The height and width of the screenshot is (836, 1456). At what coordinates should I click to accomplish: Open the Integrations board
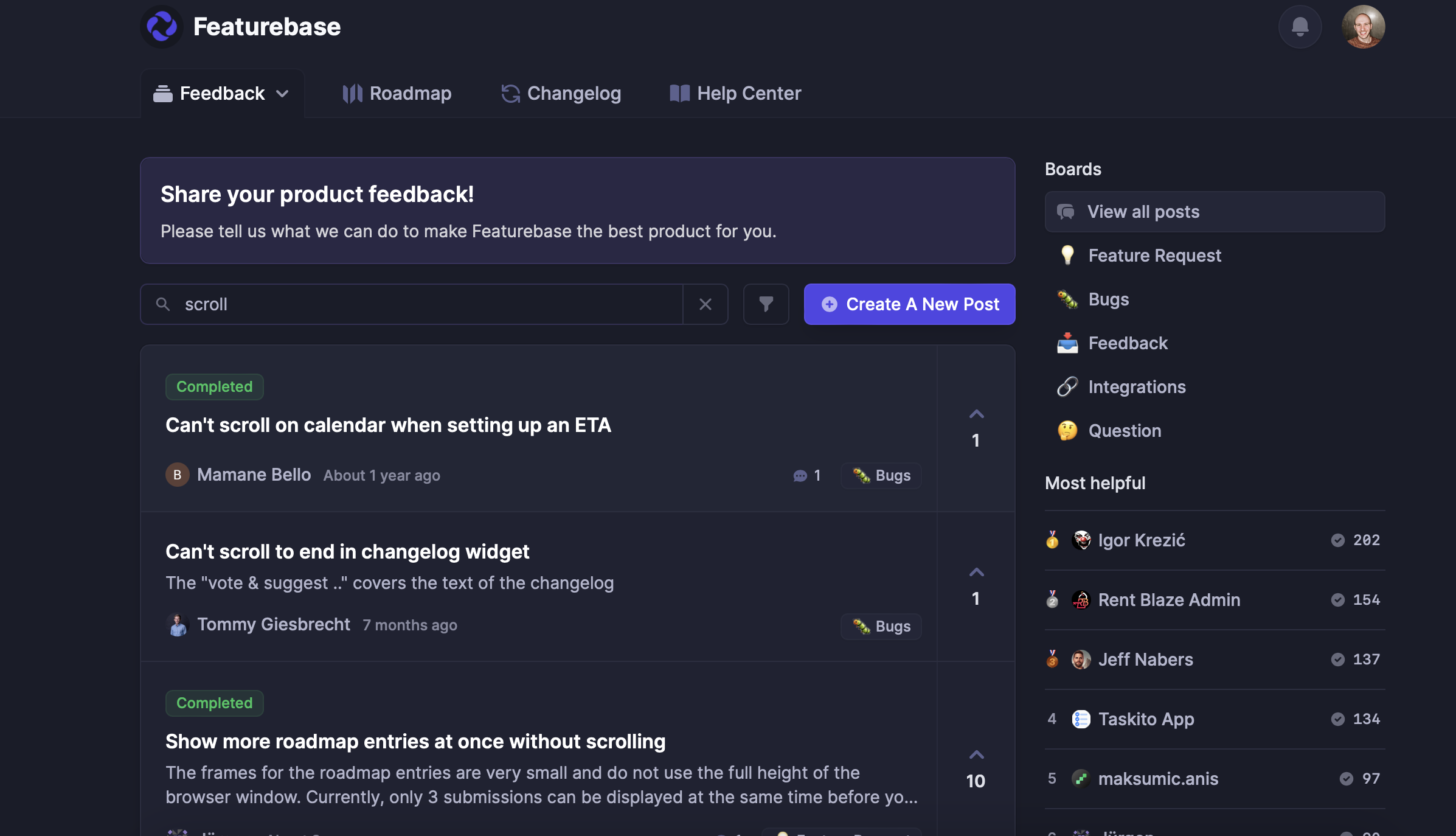1136,387
